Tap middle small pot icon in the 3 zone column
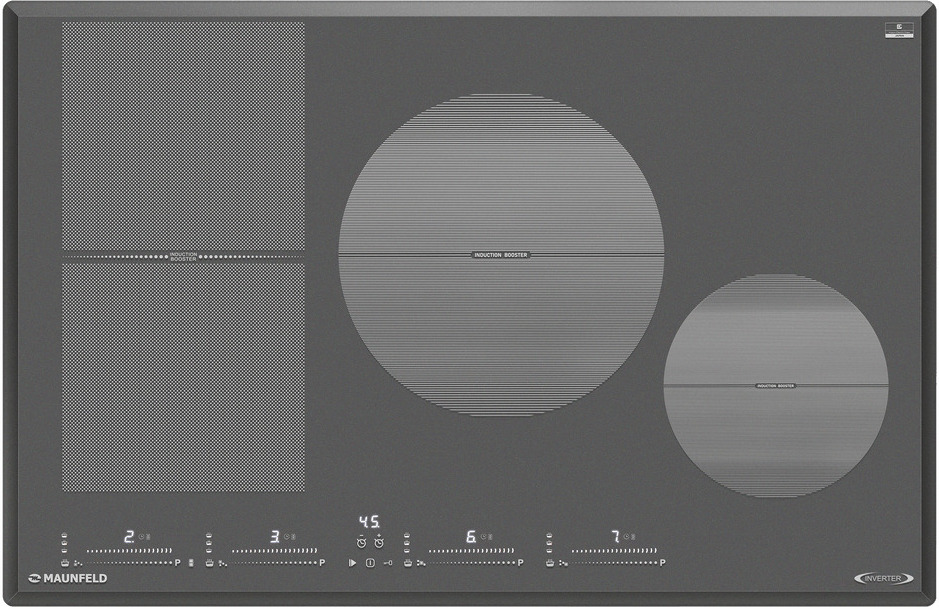This screenshot has width=939, height=614. 208,543
